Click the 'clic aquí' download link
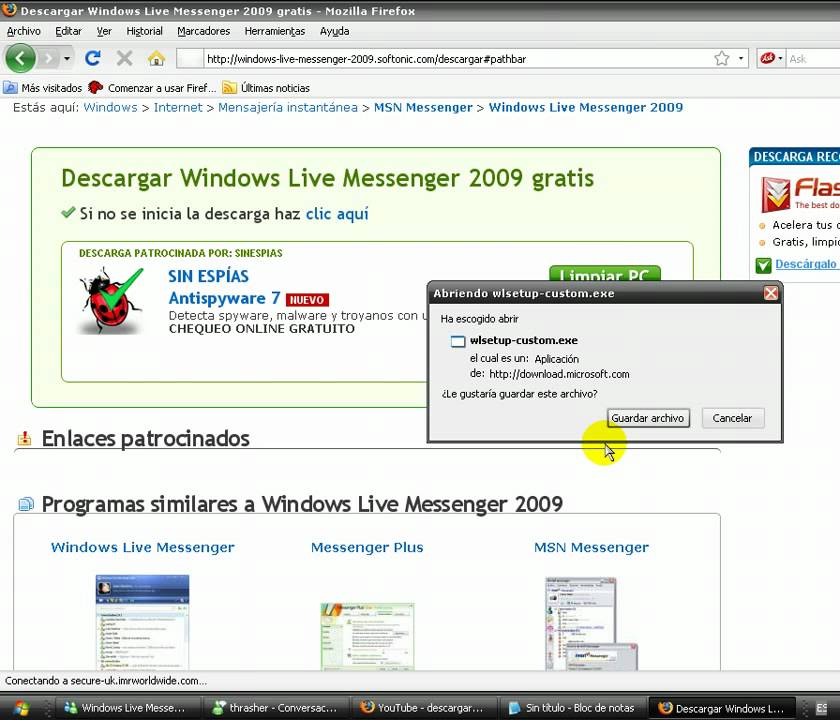The width and height of the screenshot is (840, 720). click(x=337, y=214)
